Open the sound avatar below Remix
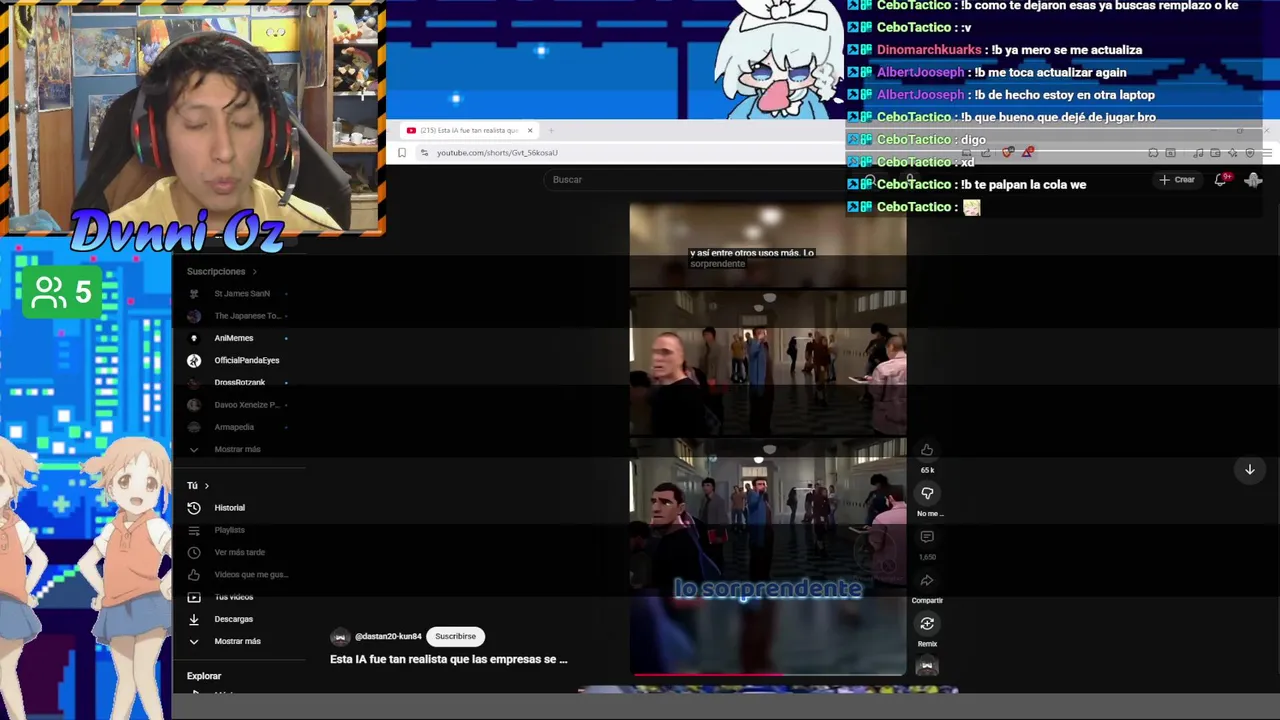Screen dimensions: 1280x720 point(927,666)
